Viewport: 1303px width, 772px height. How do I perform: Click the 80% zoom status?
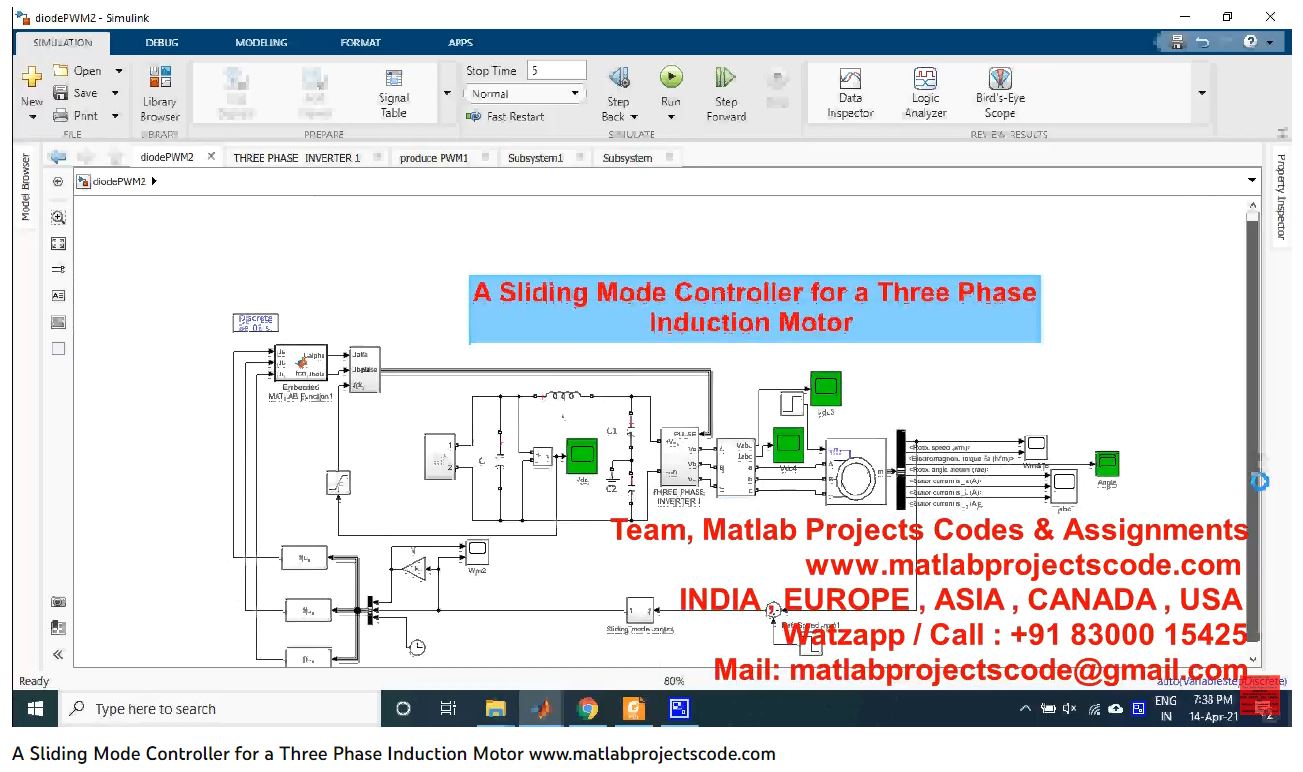(x=673, y=681)
